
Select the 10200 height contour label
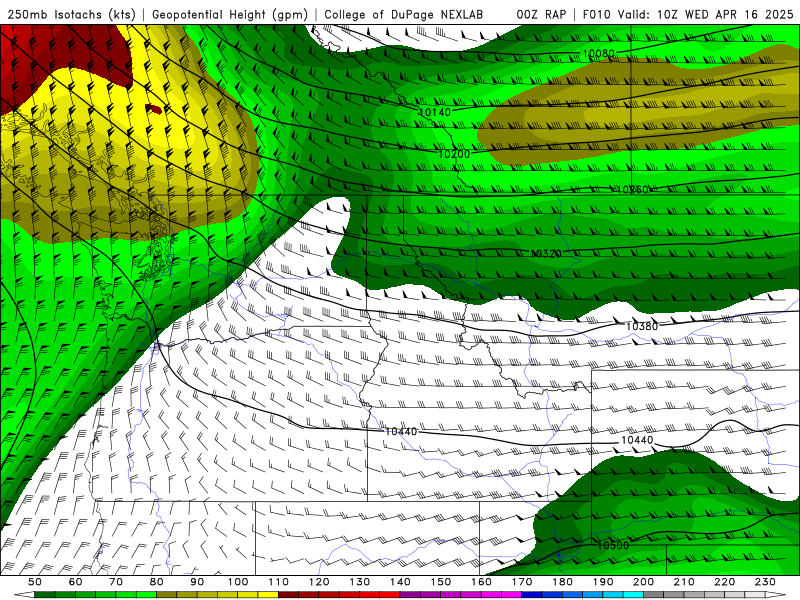point(454,154)
